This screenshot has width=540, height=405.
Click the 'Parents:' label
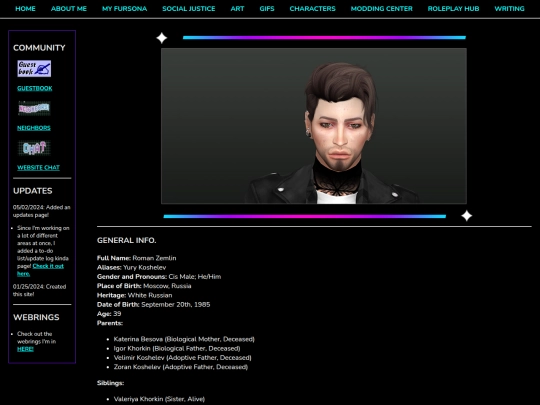point(110,323)
